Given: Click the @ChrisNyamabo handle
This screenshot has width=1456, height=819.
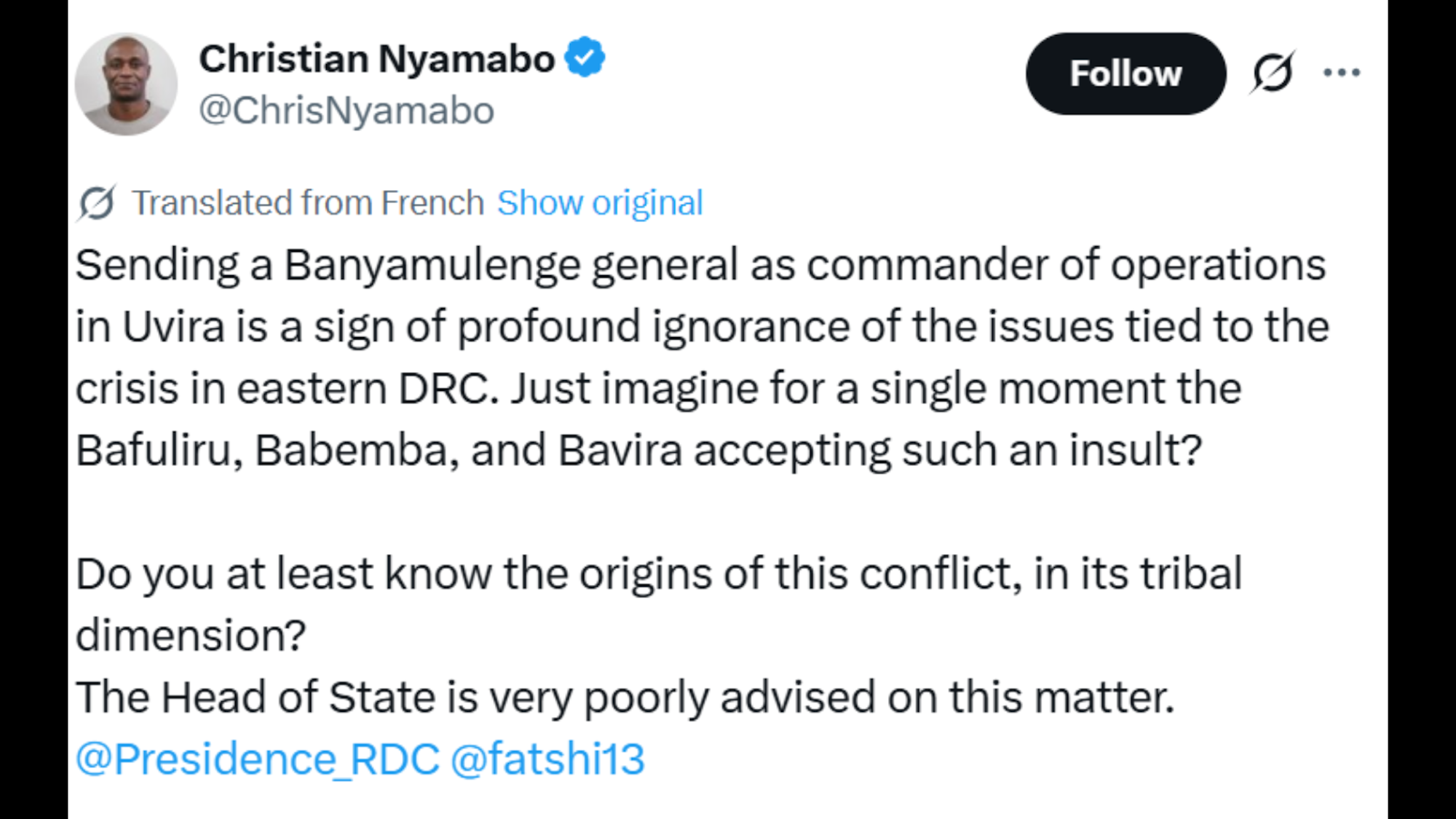Looking at the screenshot, I should pyautogui.click(x=347, y=111).
